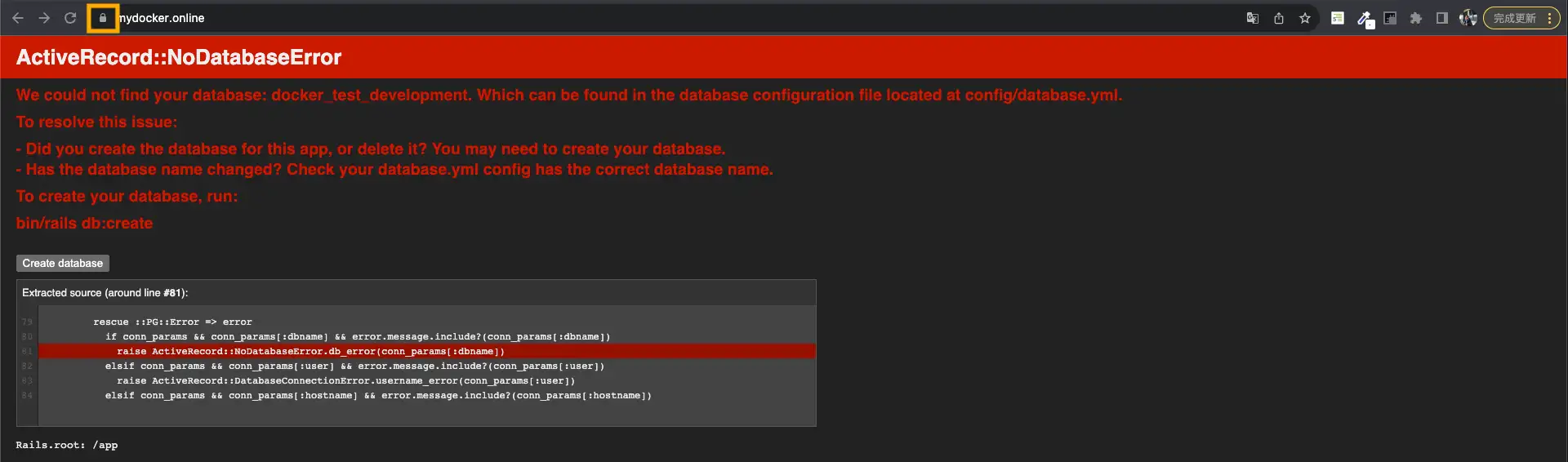Open the profile avatar menu
Screen dimensions: 1568x462
(1468, 18)
